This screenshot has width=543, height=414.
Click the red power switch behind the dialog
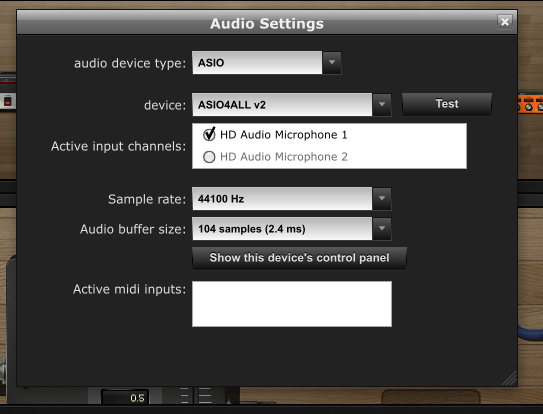[8, 102]
